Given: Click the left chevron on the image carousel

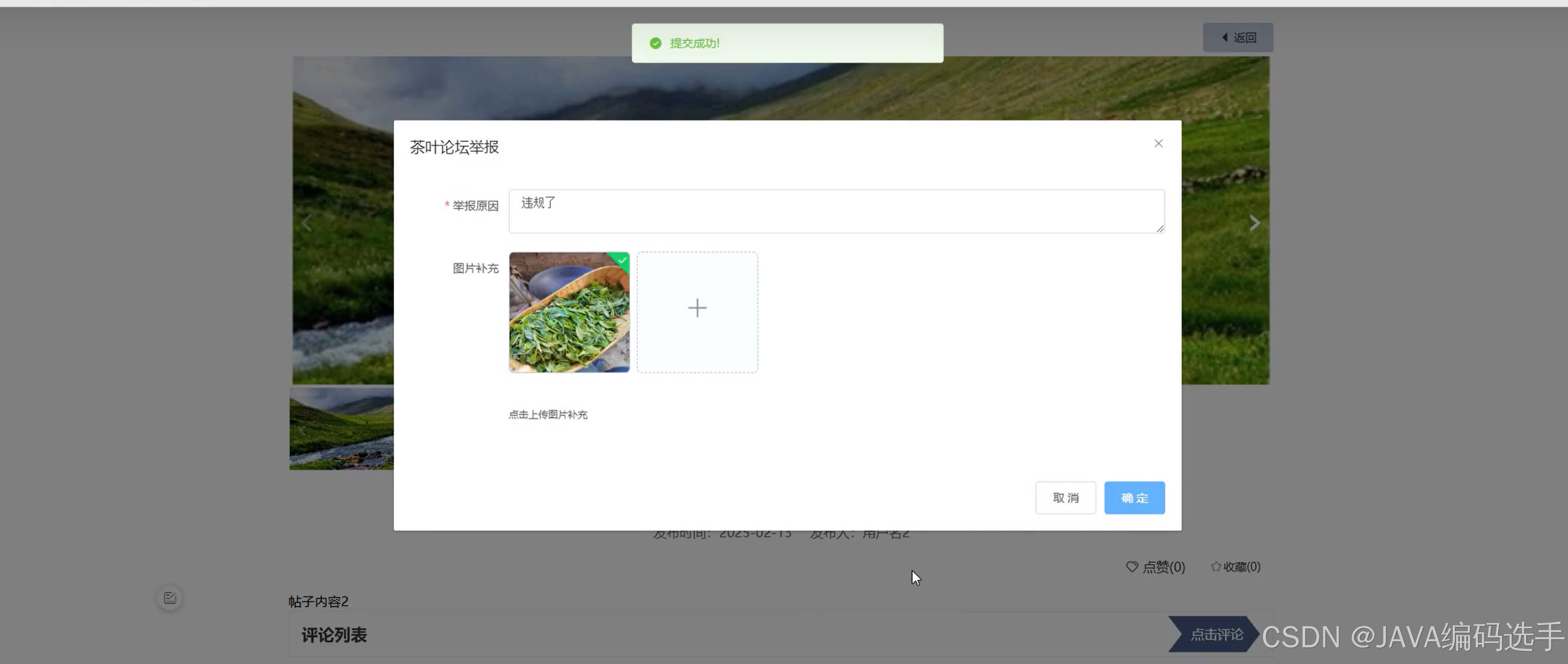Looking at the screenshot, I should tap(306, 223).
